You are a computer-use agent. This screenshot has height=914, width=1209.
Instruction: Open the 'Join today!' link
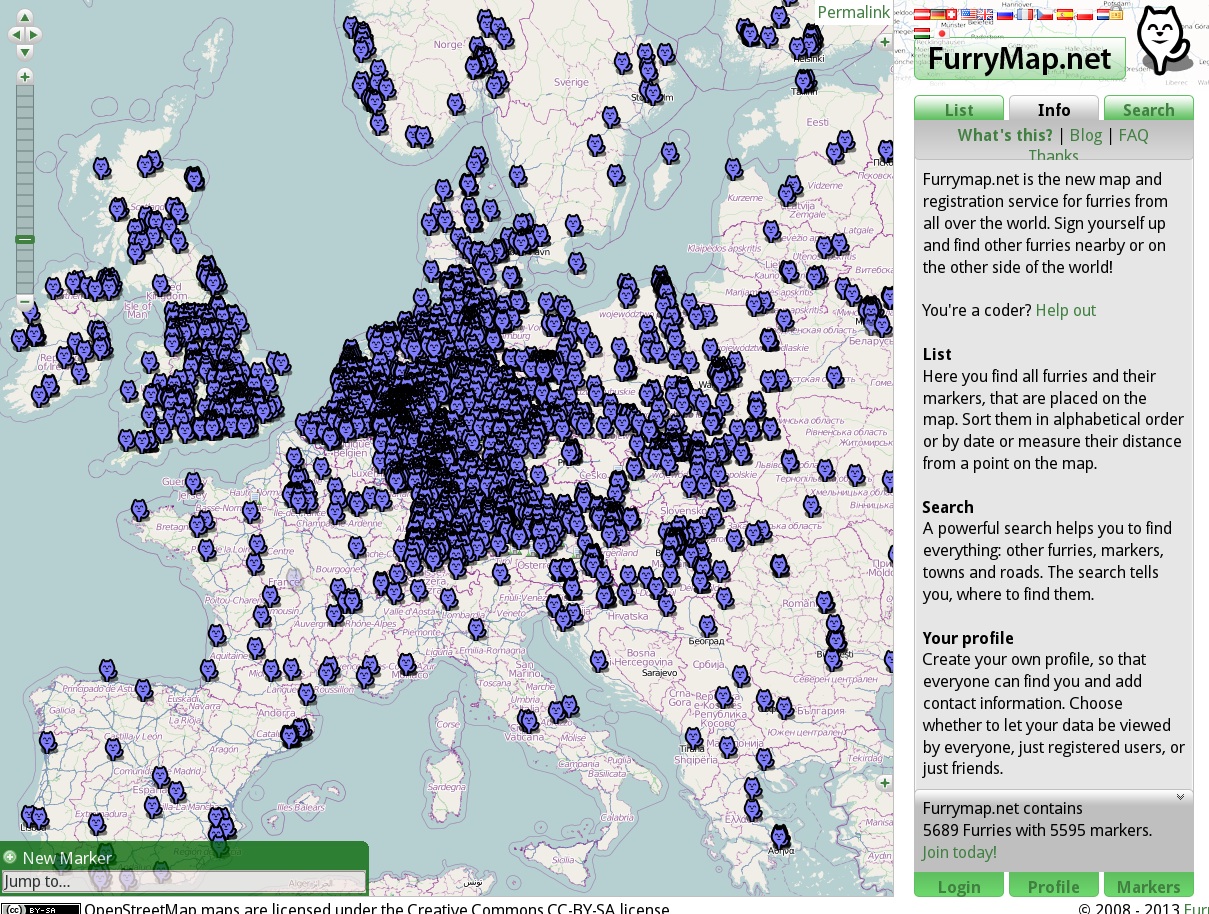(x=959, y=852)
